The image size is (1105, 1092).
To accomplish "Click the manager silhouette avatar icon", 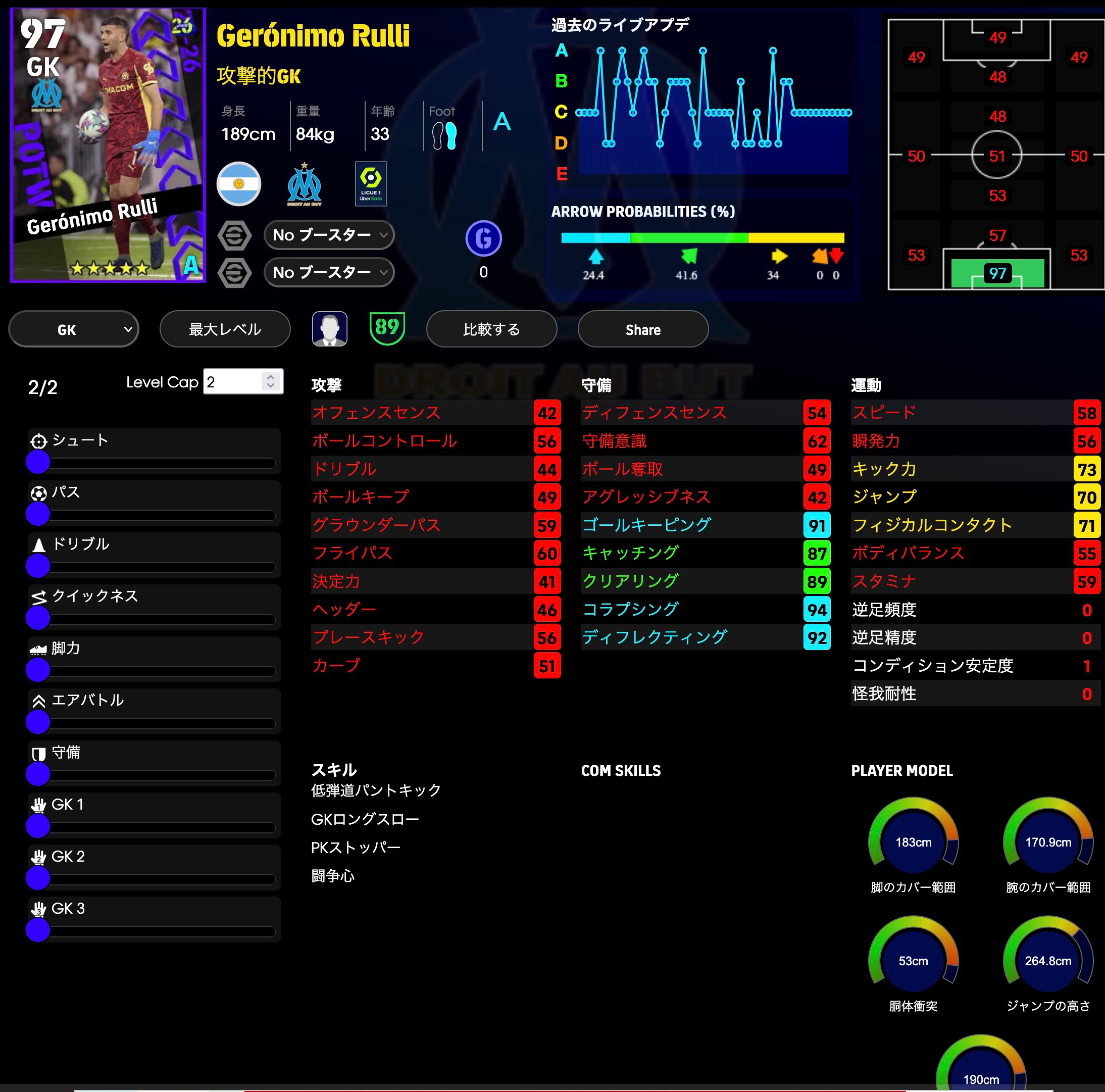I will 329,329.
